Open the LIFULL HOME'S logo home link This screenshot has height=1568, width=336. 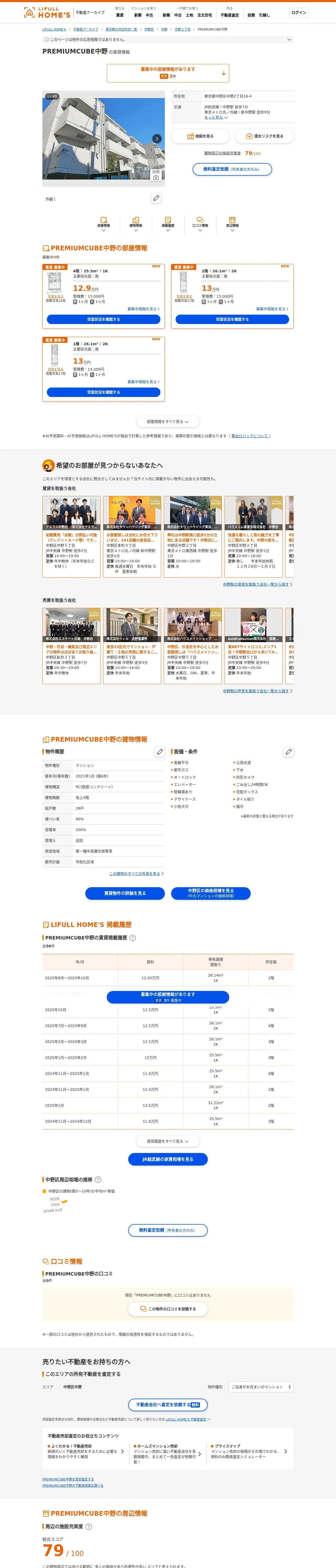(47, 12)
